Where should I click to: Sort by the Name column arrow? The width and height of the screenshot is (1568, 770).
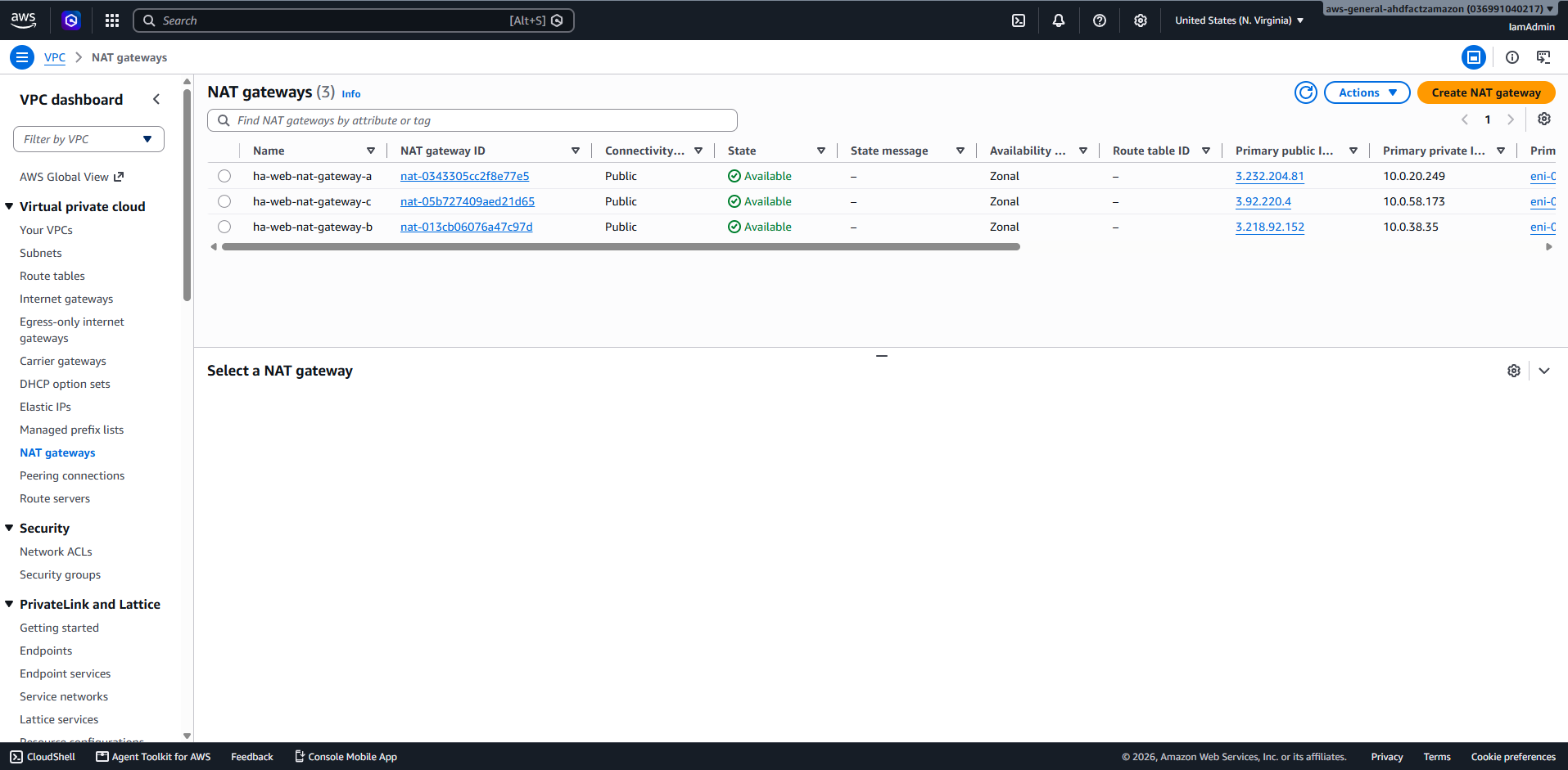[371, 151]
